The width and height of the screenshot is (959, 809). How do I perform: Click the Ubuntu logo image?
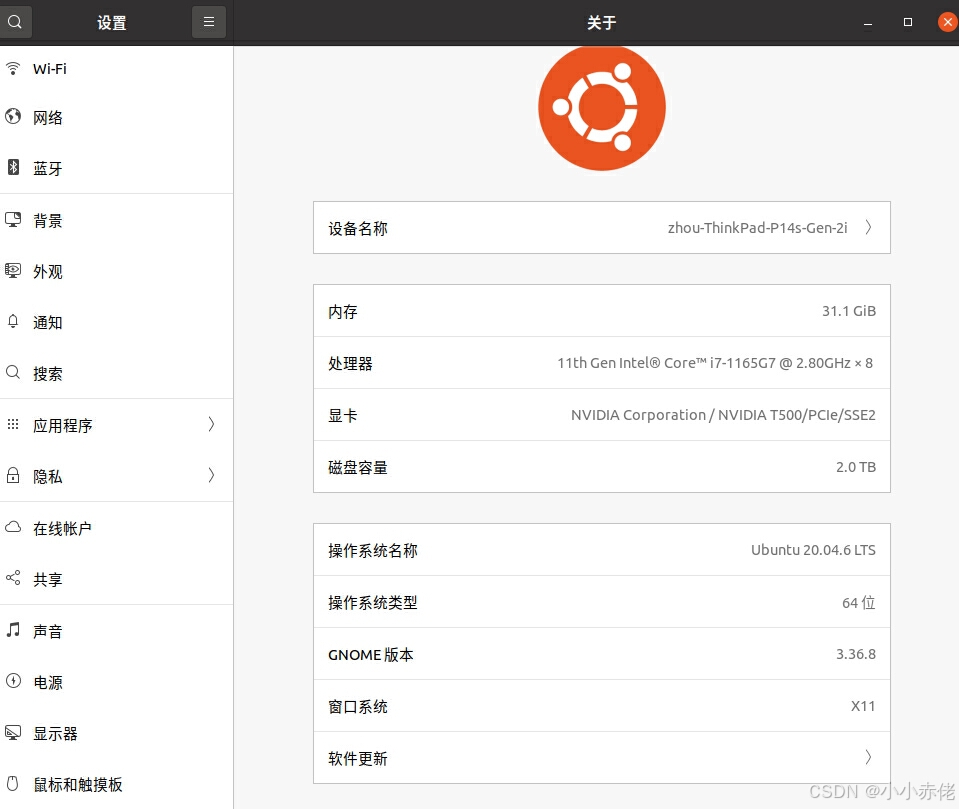(x=602, y=107)
